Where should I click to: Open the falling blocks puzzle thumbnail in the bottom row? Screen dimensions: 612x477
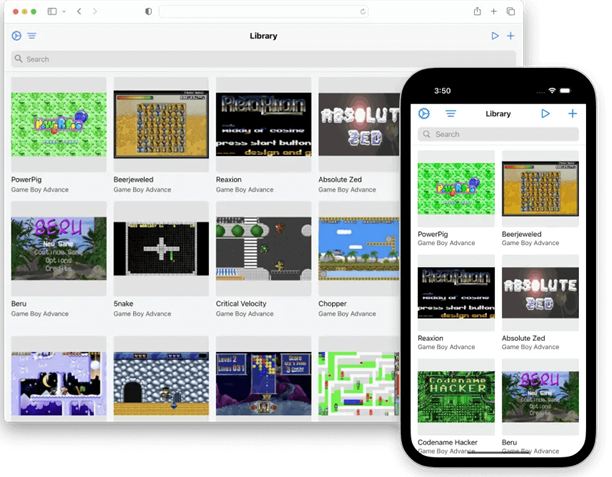pos(263,384)
